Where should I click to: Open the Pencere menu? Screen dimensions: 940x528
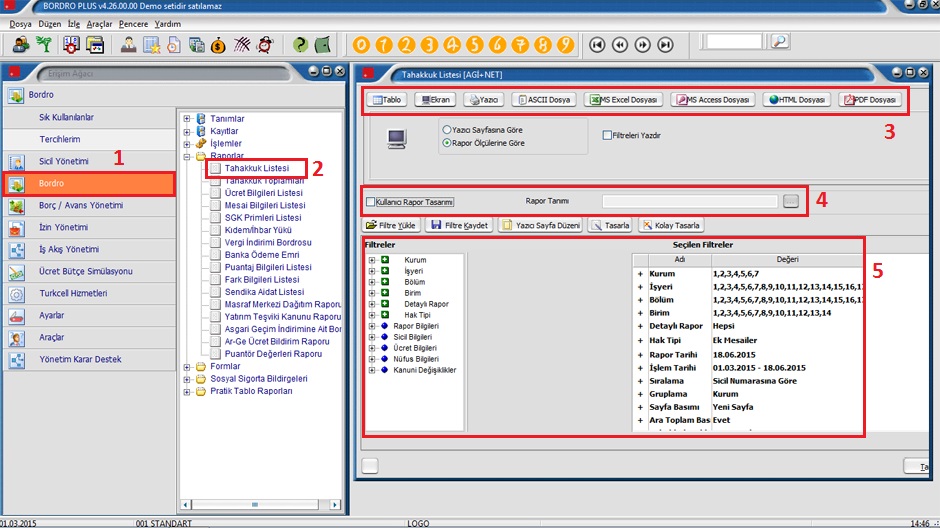(133, 24)
